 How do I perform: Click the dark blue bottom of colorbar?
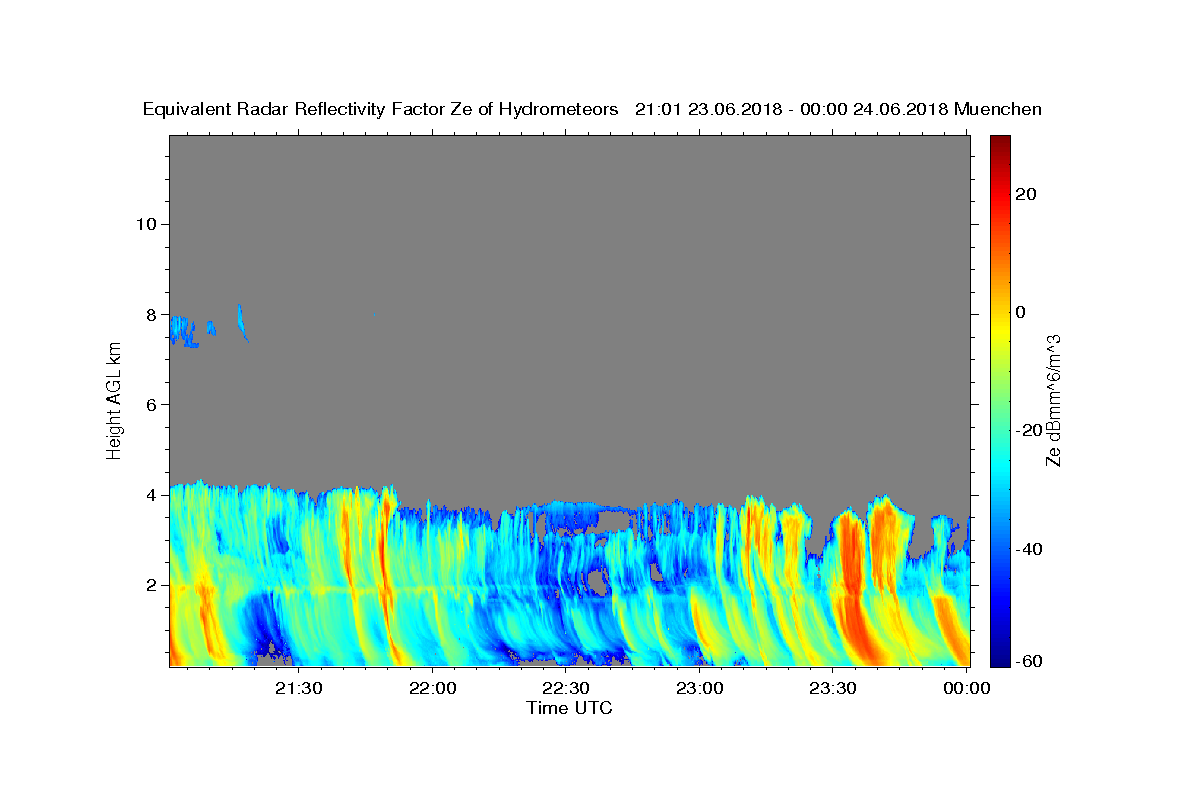(x=1000, y=658)
